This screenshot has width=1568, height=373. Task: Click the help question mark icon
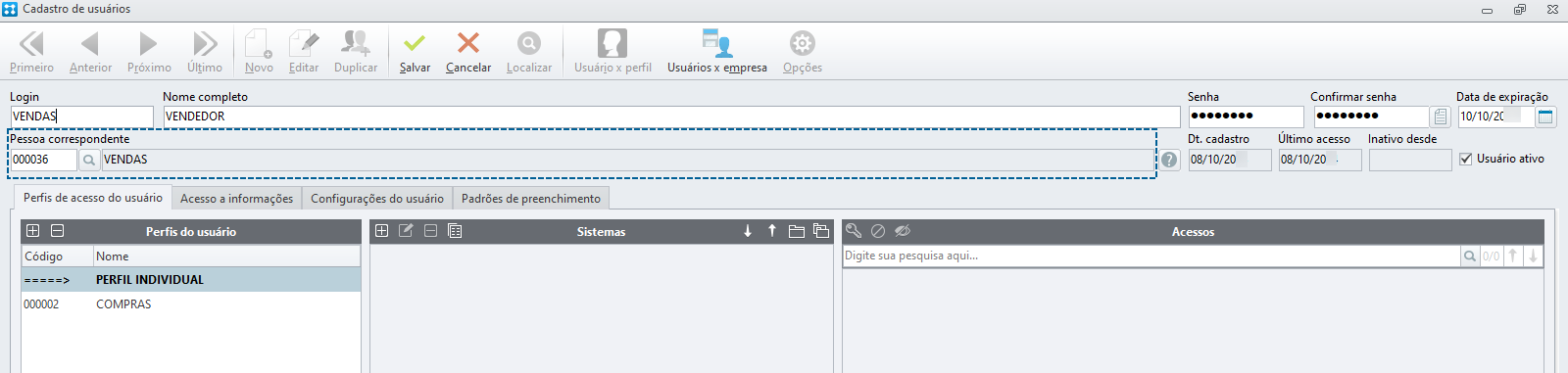click(x=1169, y=160)
